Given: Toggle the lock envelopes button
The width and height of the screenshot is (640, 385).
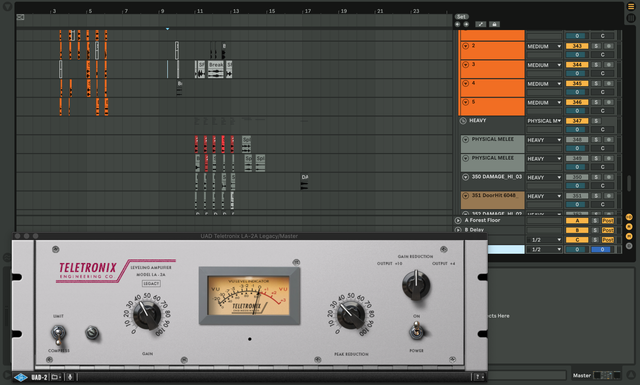Looking at the screenshot, I should tap(494, 24).
